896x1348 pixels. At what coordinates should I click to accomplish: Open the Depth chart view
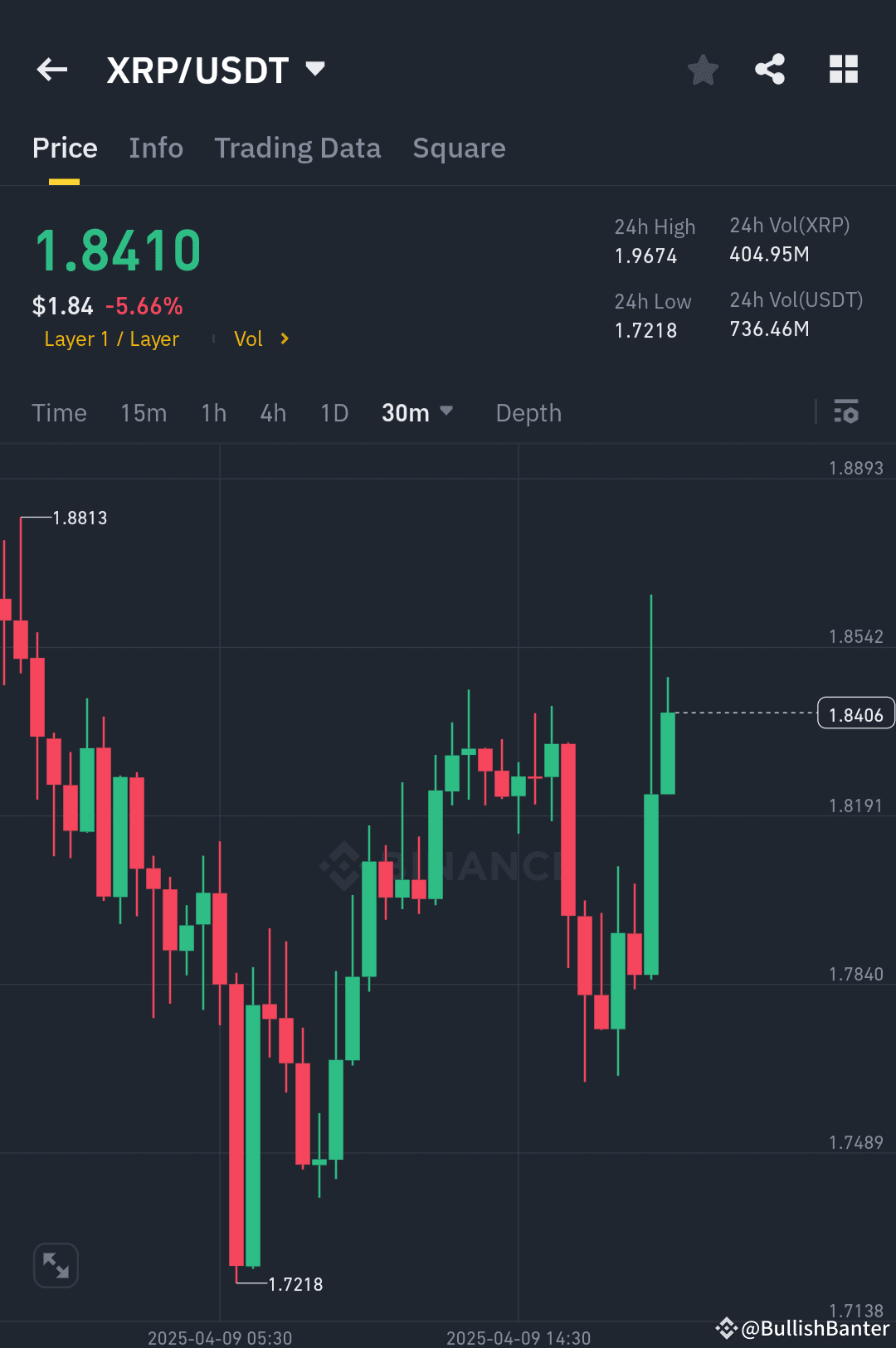(528, 412)
